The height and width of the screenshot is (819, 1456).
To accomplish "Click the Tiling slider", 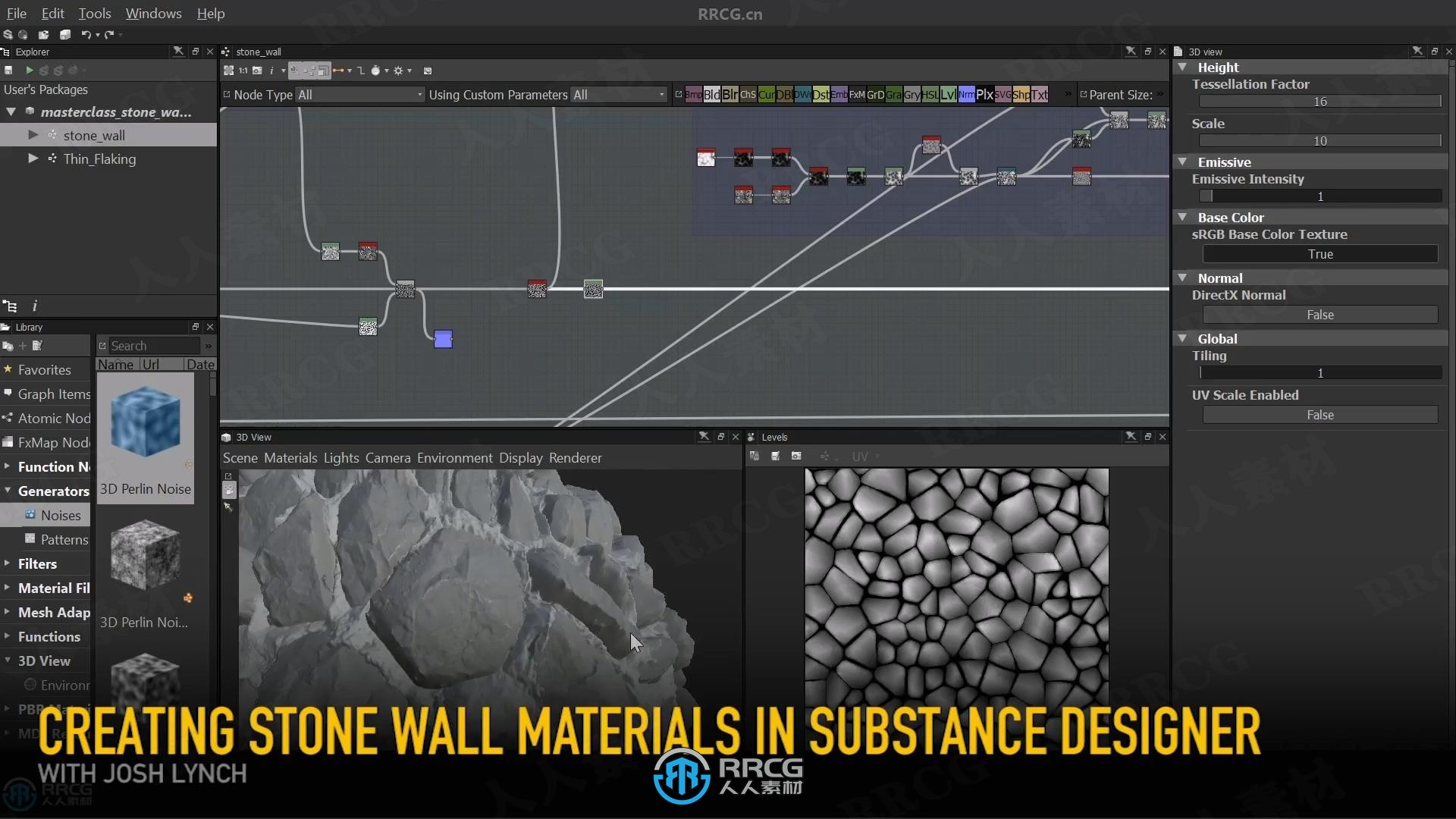I will point(1319,373).
